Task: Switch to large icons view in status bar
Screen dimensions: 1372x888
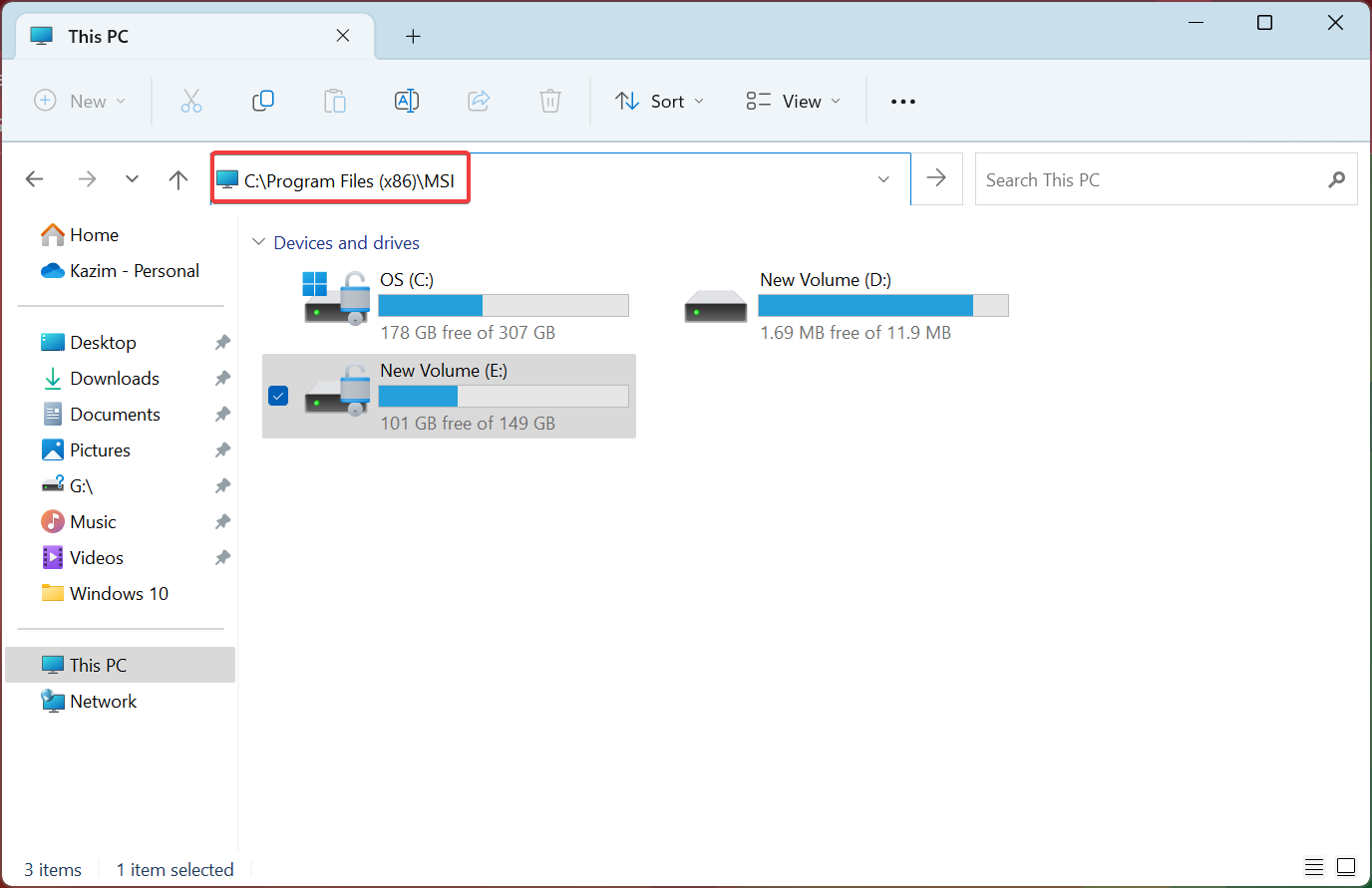Action: click(1346, 867)
